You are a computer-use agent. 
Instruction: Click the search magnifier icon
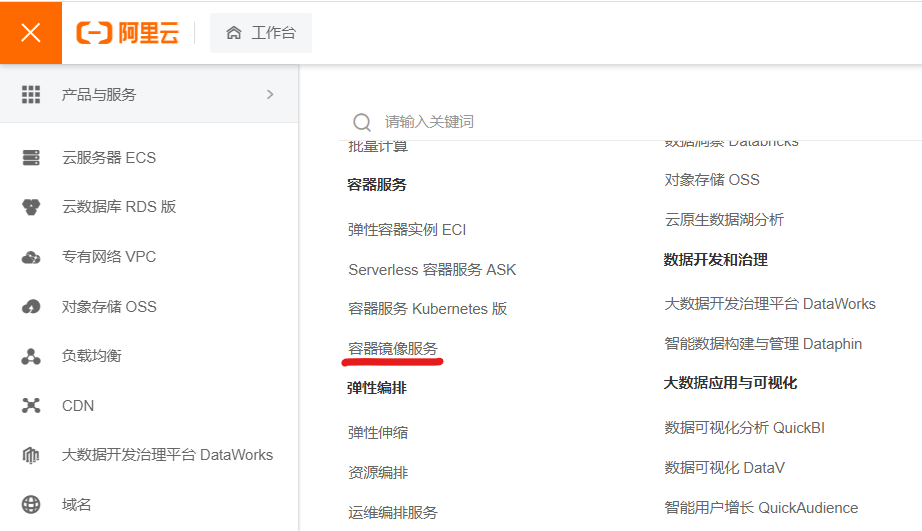(x=362, y=122)
